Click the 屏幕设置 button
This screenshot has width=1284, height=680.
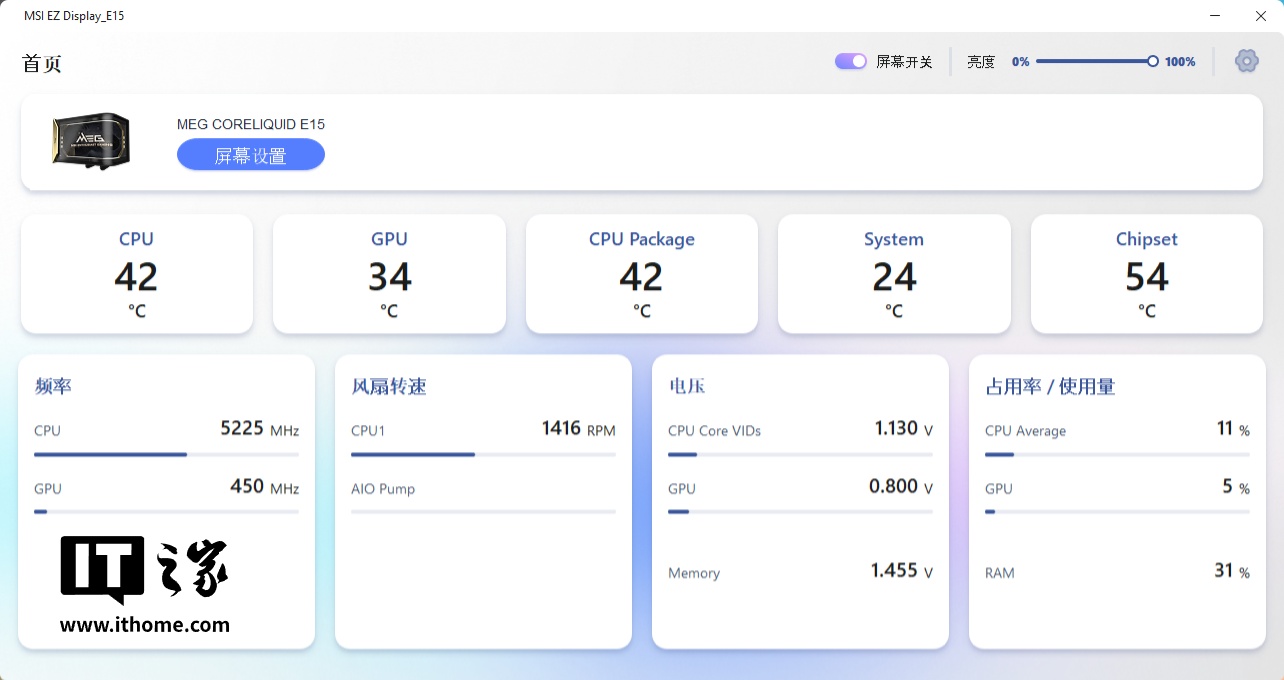click(251, 155)
